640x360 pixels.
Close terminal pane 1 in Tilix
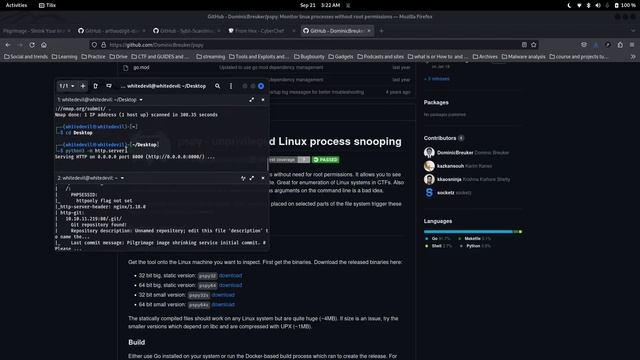click(263, 100)
